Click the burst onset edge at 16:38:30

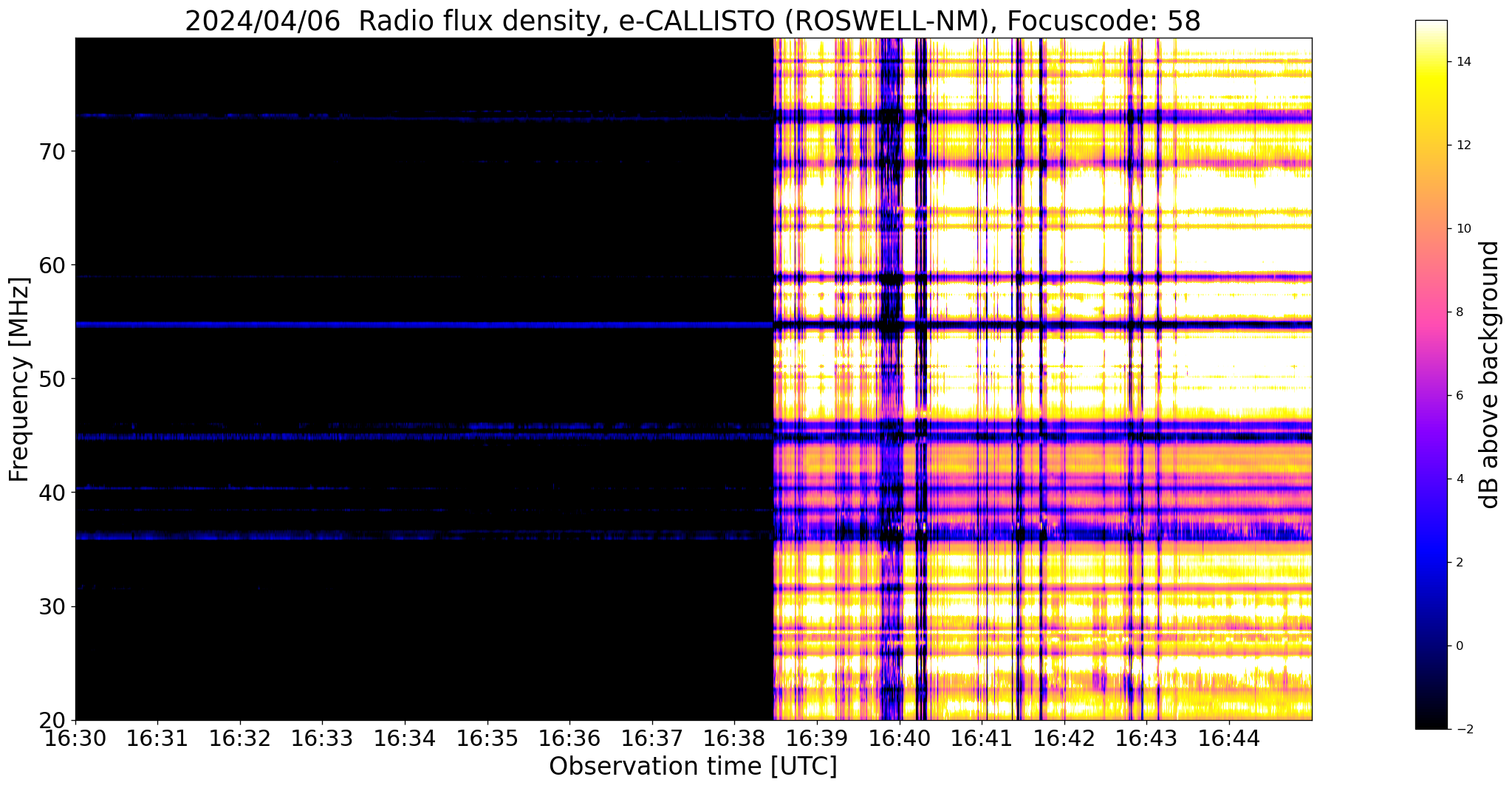773,379
